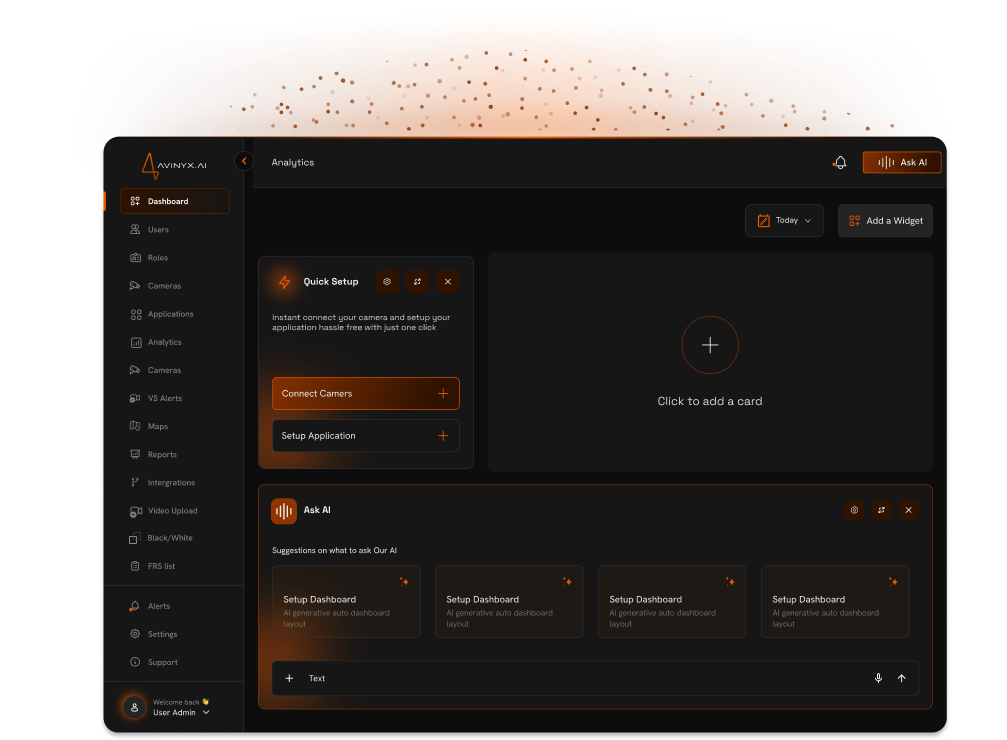Click the send arrow icon in Ask AI
The height and width of the screenshot is (740, 1007).
coord(901,678)
